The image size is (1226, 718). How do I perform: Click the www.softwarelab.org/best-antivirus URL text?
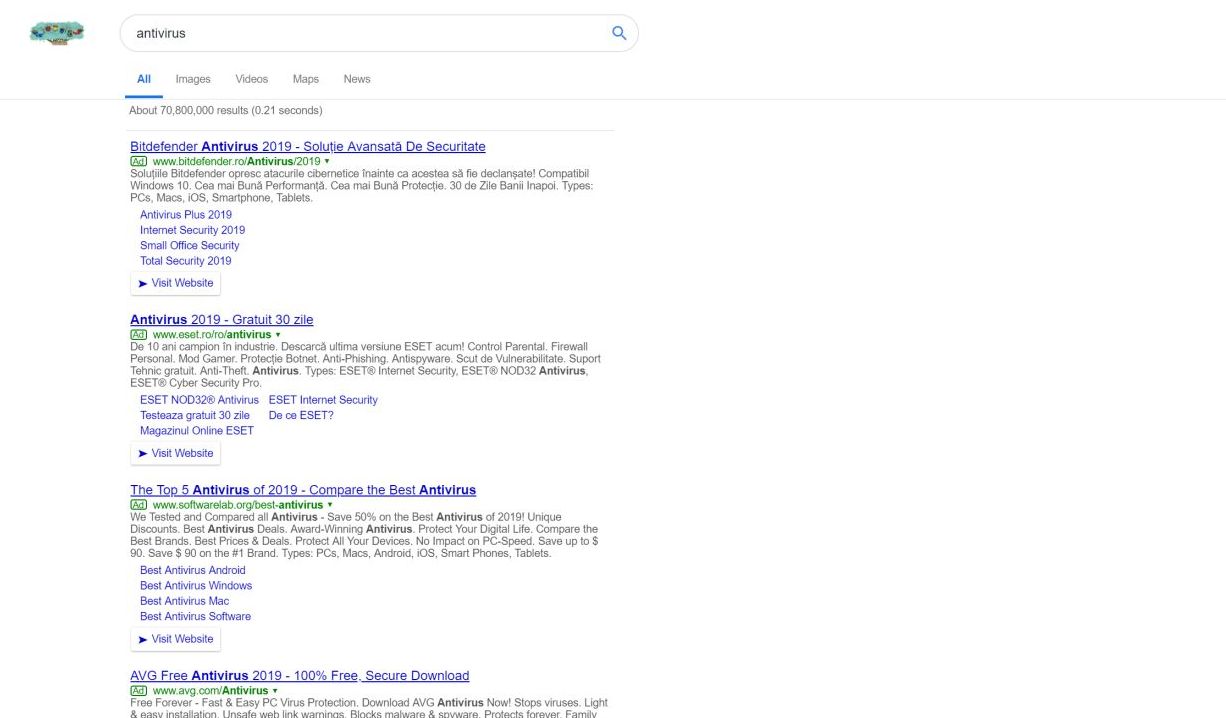click(238, 505)
